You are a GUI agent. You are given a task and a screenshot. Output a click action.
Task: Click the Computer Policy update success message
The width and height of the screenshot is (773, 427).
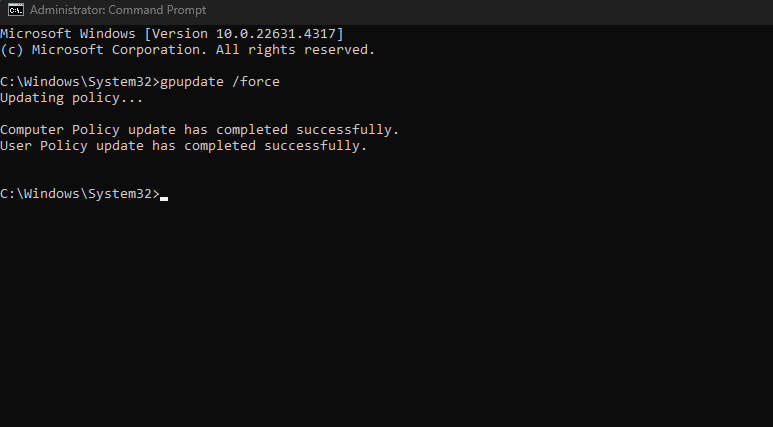199,130
